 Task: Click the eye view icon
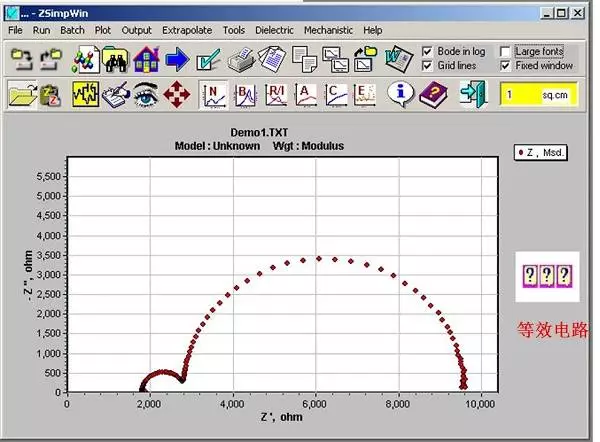coord(146,94)
